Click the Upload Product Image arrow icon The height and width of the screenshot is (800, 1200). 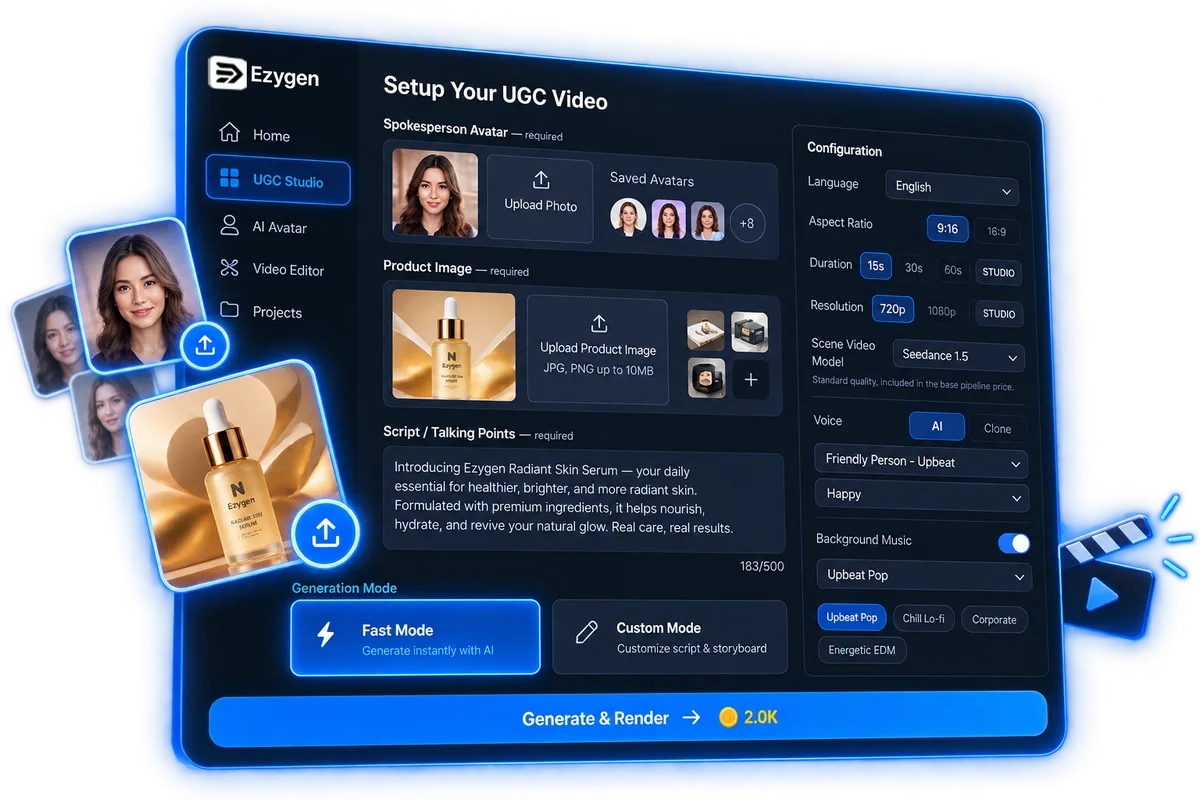point(599,324)
